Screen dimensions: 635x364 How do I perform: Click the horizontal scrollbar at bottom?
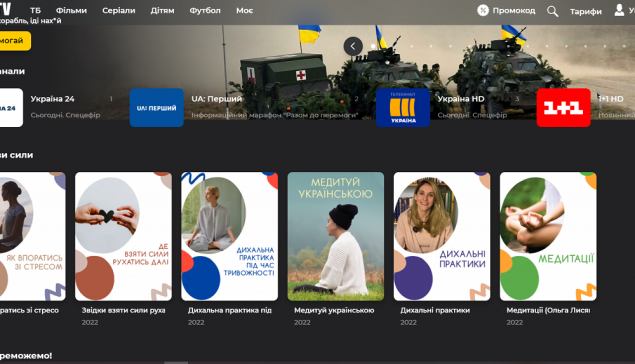[x=176, y=363]
